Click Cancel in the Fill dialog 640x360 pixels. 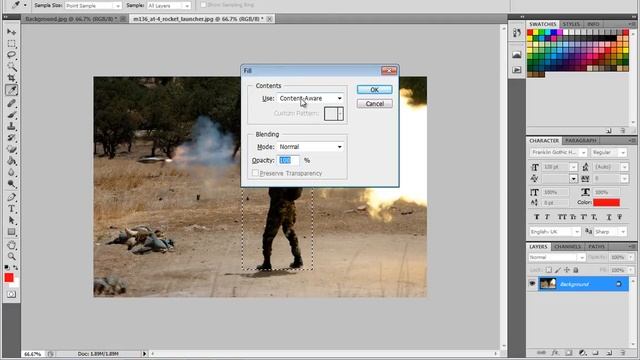[x=374, y=104]
